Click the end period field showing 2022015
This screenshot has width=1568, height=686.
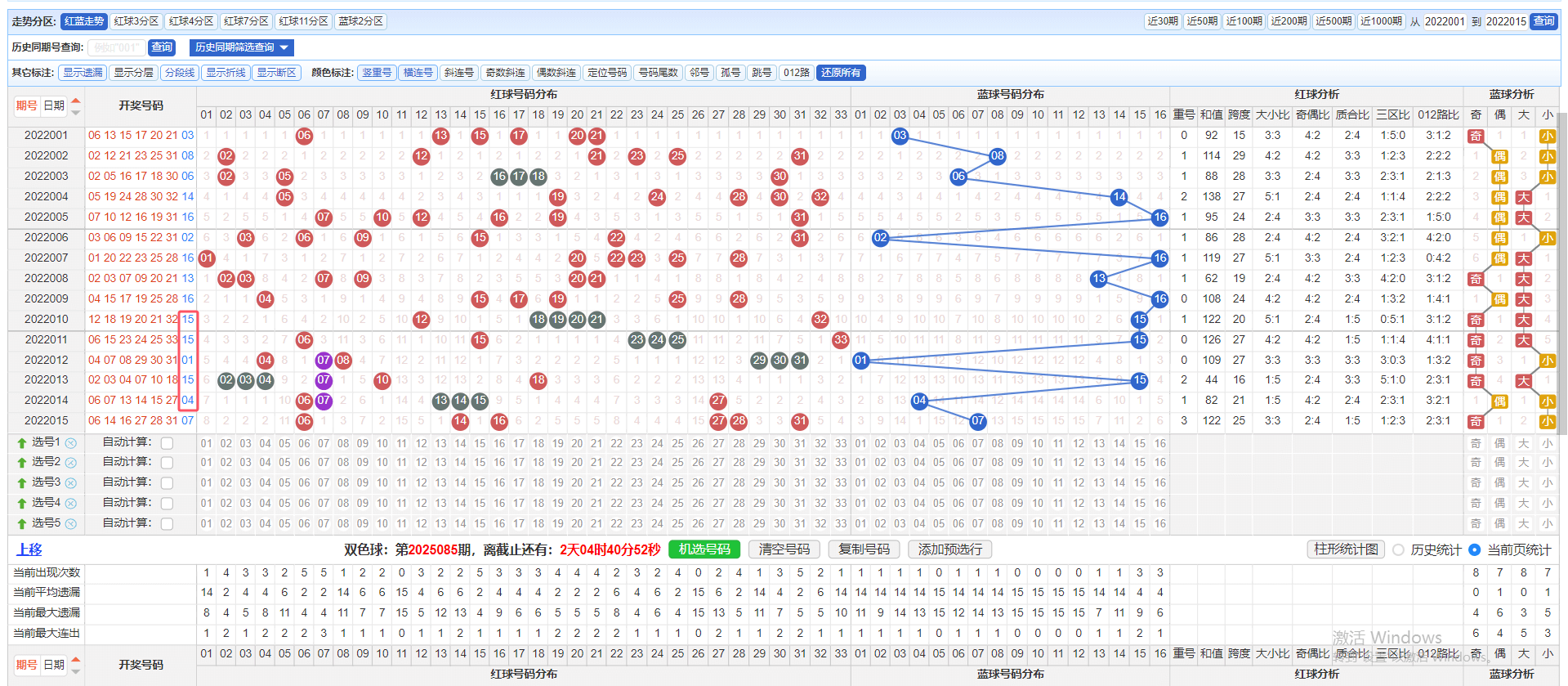[x=1505, y=21]
